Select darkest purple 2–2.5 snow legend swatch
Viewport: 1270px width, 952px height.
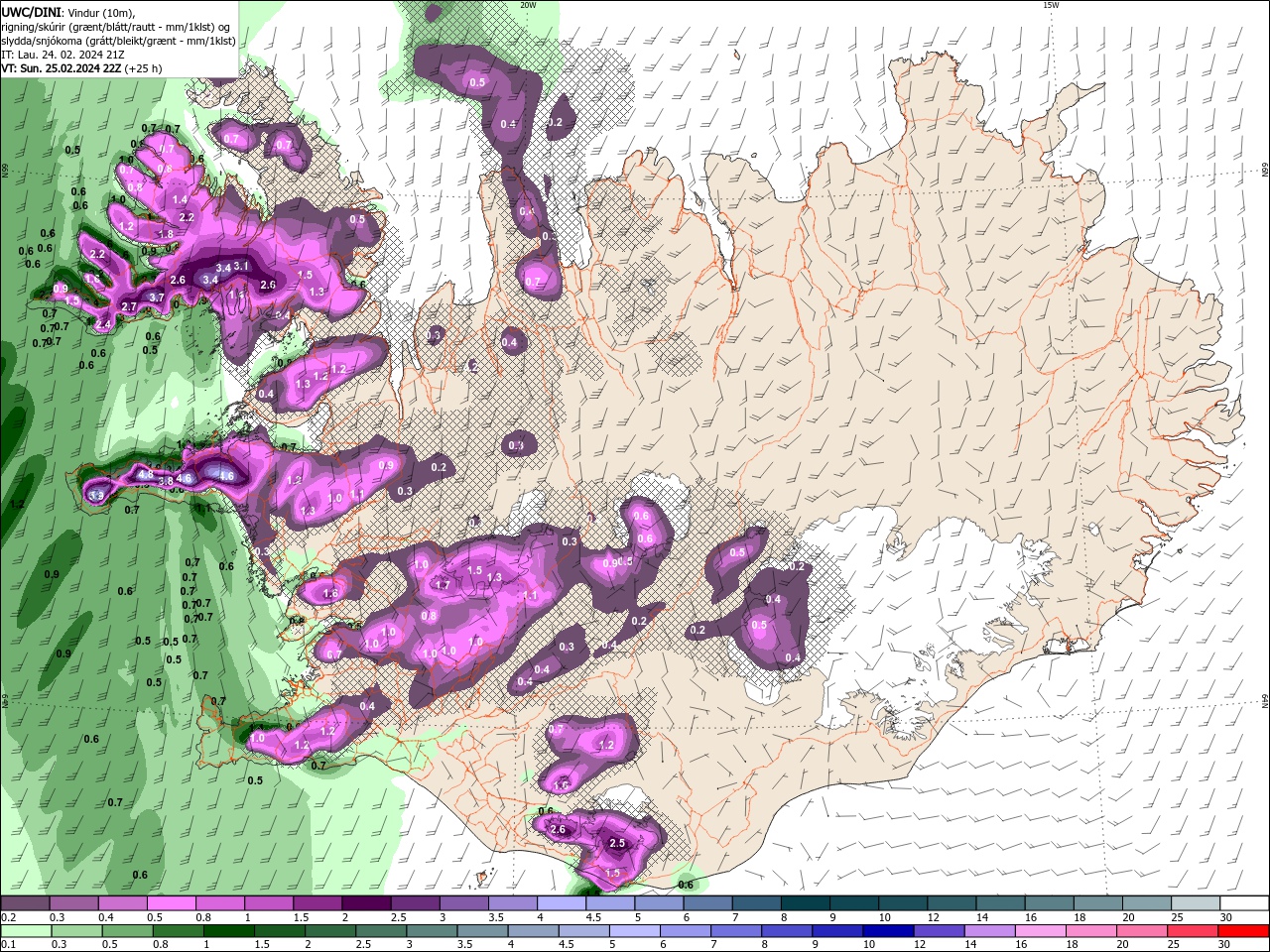coord(366,903)
